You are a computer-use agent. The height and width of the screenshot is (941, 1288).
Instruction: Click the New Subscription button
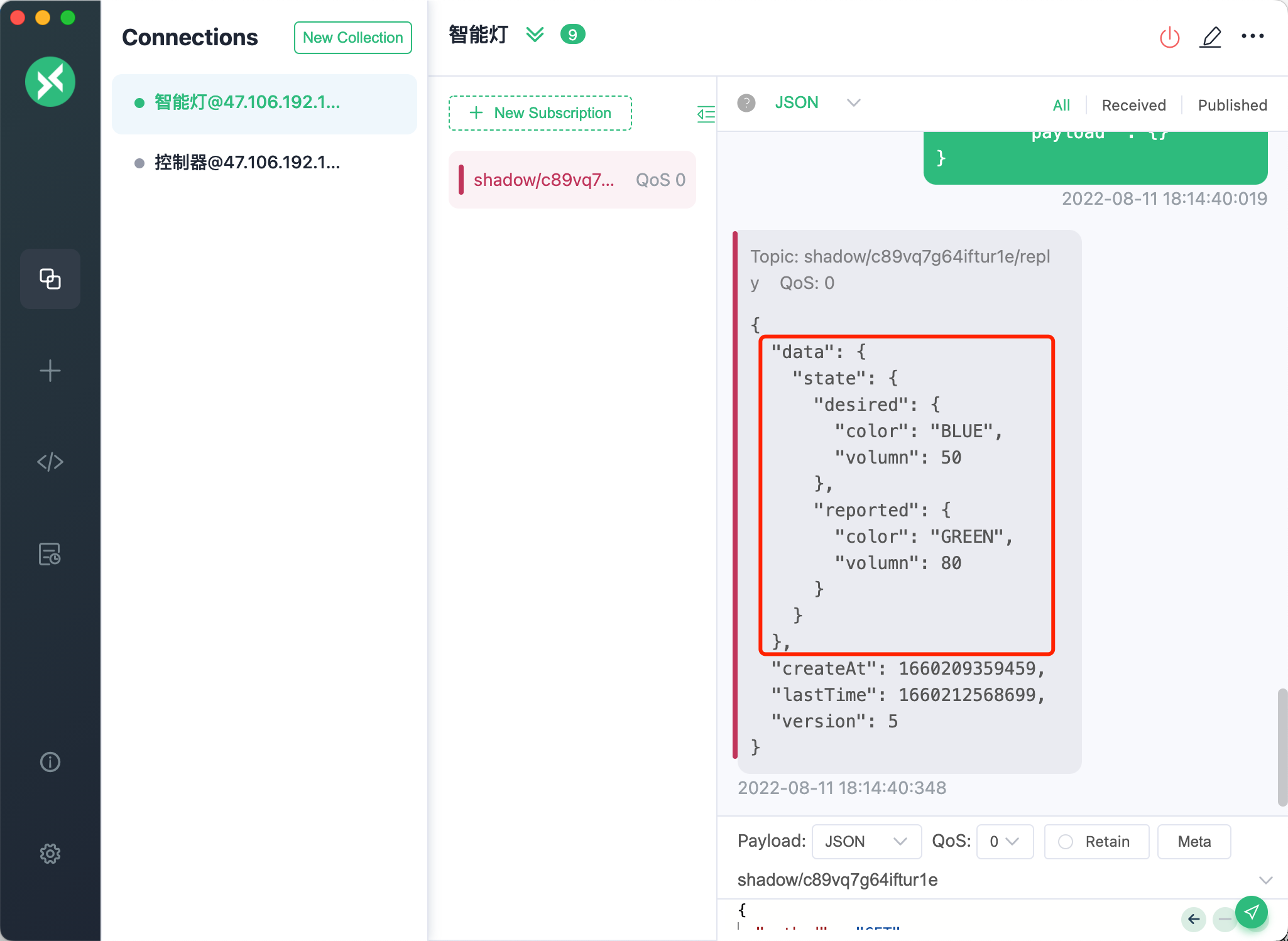click(540, 113)
